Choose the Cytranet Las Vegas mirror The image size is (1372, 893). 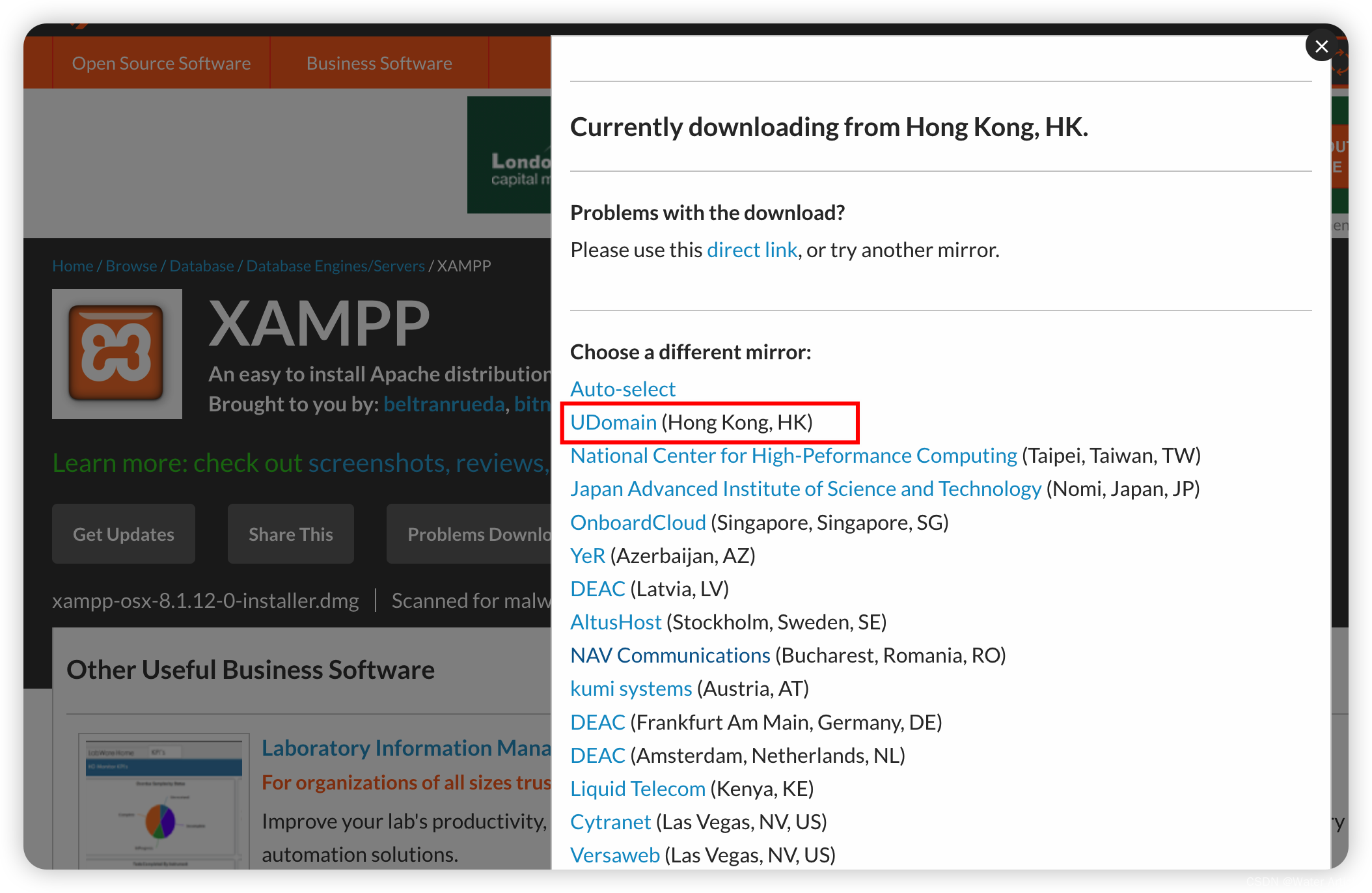click(610, 821)
